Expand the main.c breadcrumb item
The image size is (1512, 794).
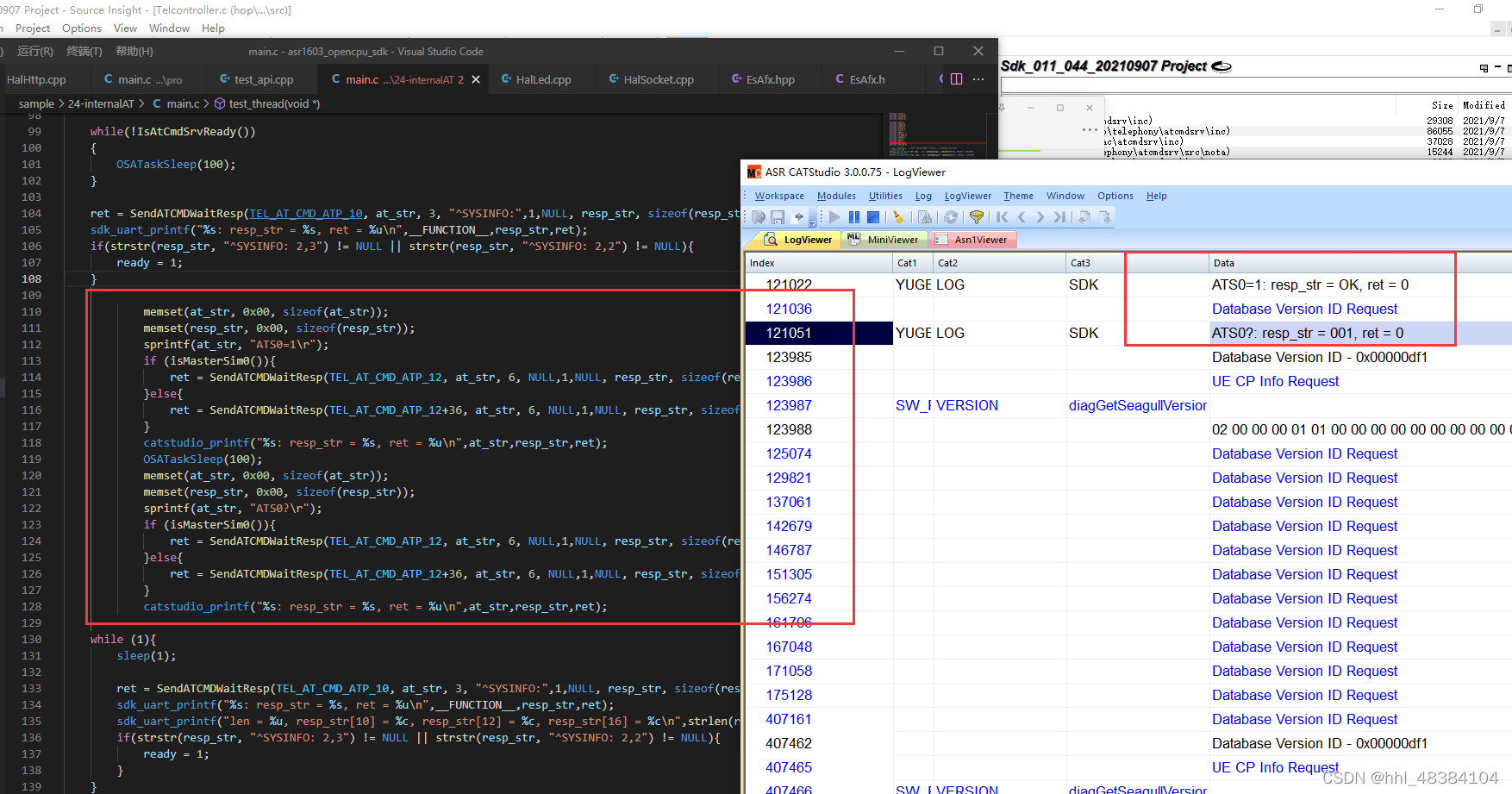(176, 103)
